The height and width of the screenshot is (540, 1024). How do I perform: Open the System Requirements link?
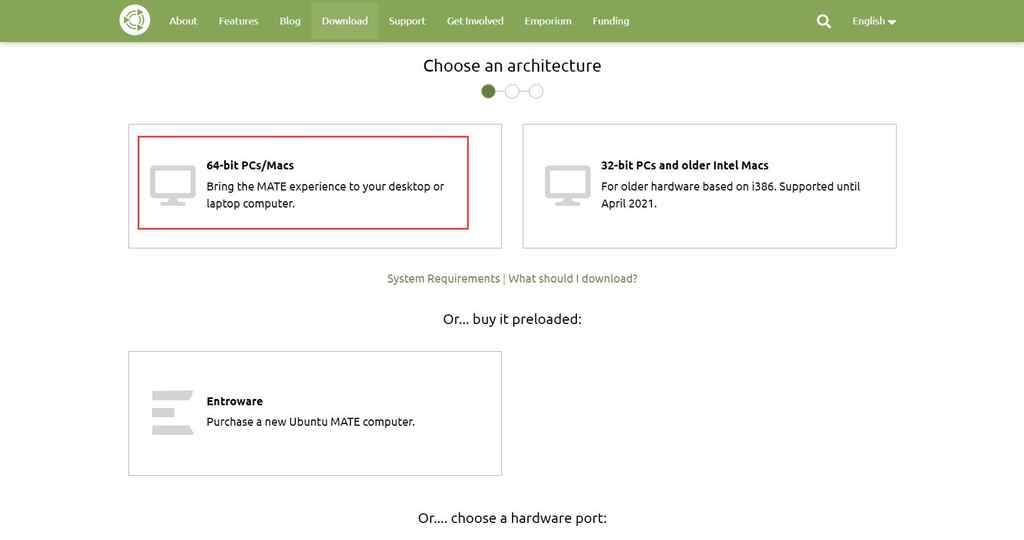point(443,279)
